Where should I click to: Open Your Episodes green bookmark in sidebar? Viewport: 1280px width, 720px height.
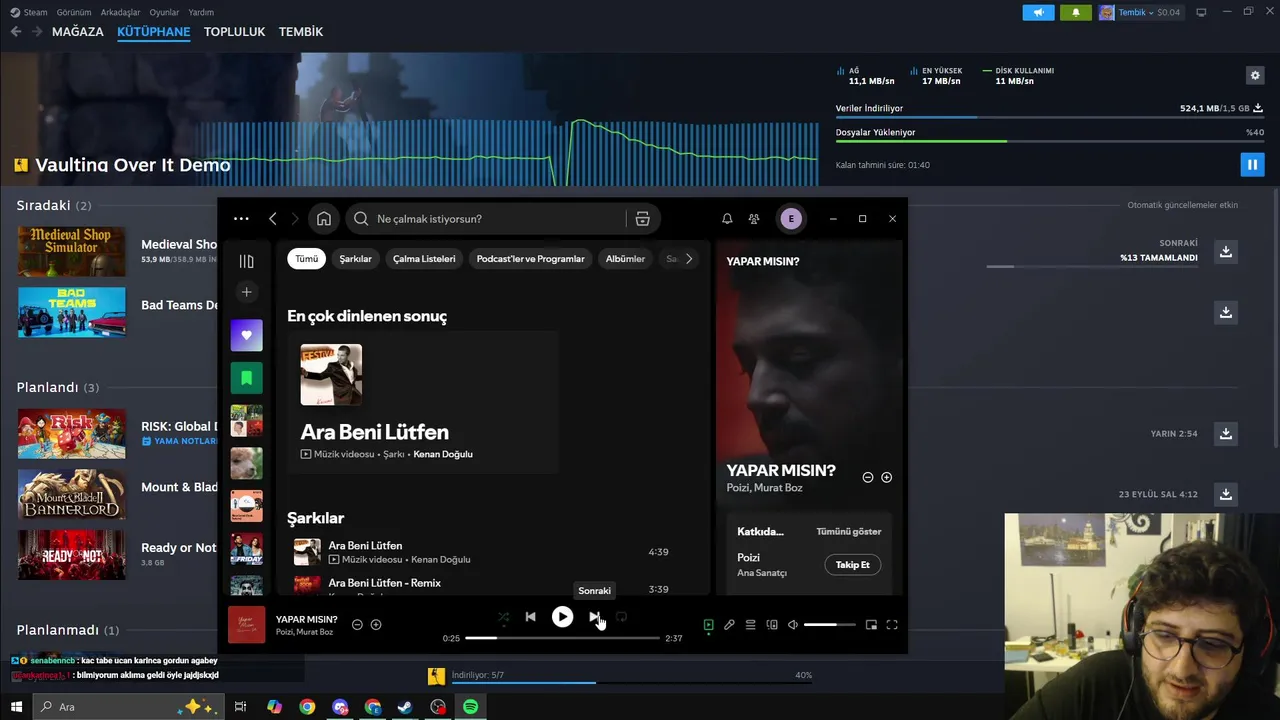246,378
